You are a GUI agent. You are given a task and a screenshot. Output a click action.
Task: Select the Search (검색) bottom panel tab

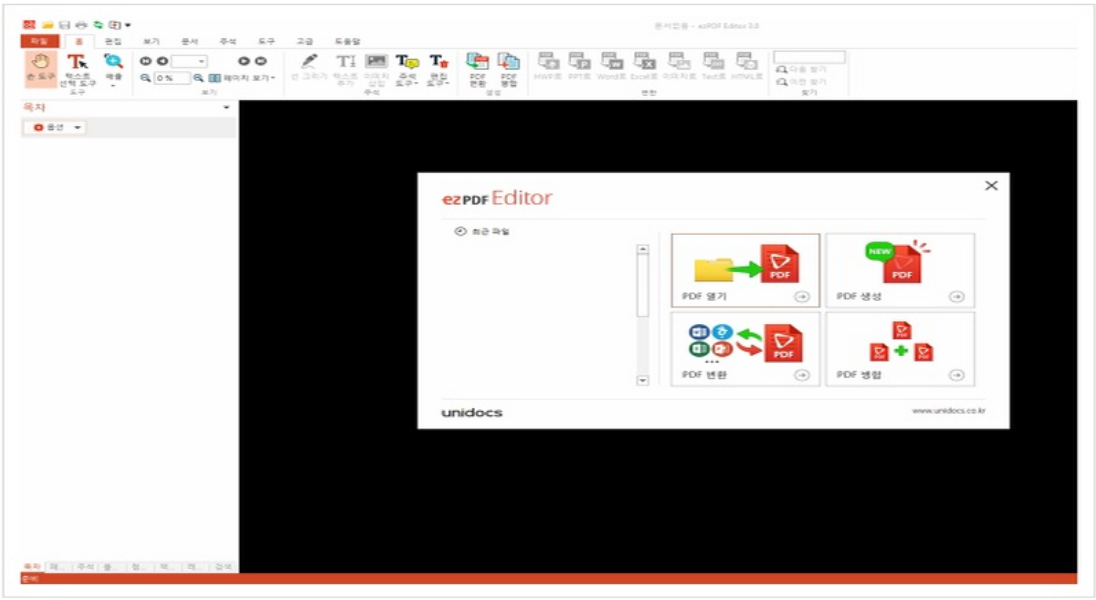pyautogui.click(x=223, y=566)
